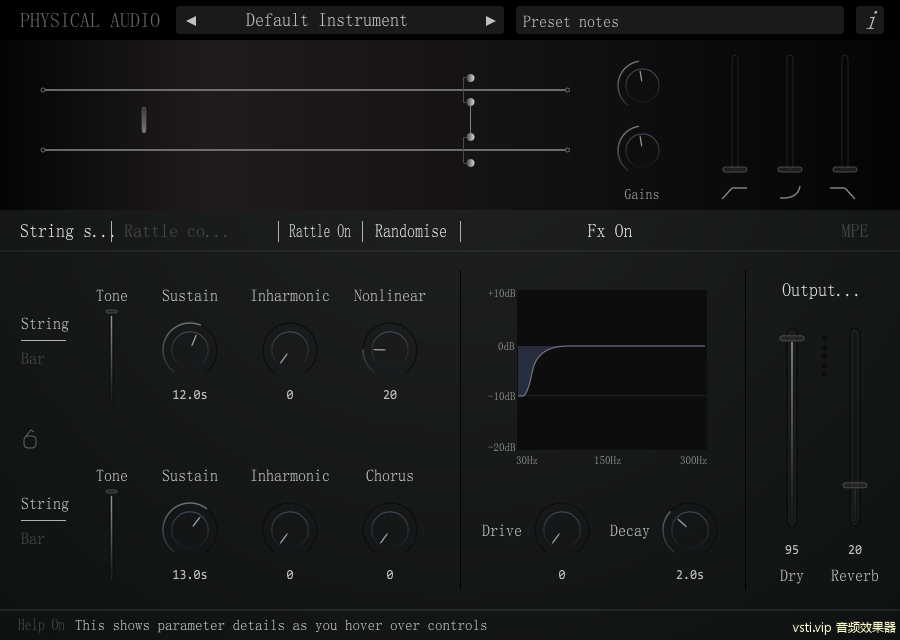This screenshot has height=640, width=900.
Task: Click the PHYSICAL AUDIO logo
Action: coord(90,21)
